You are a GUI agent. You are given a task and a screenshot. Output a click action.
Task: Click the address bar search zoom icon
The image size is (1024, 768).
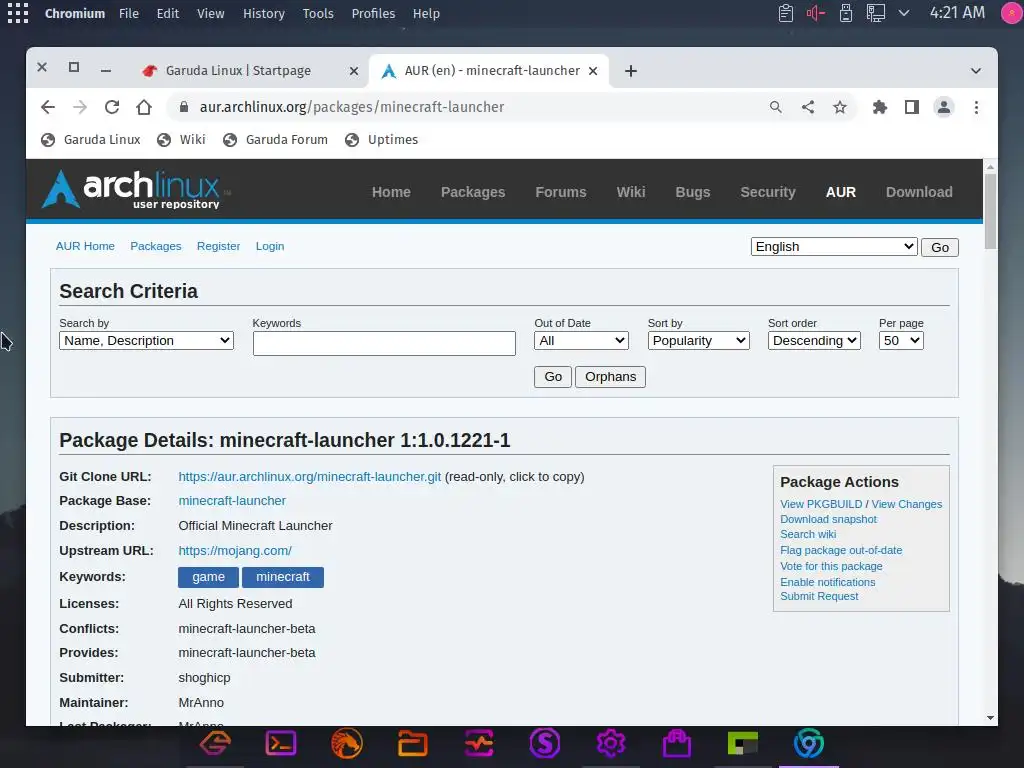(x=775, y=107)
